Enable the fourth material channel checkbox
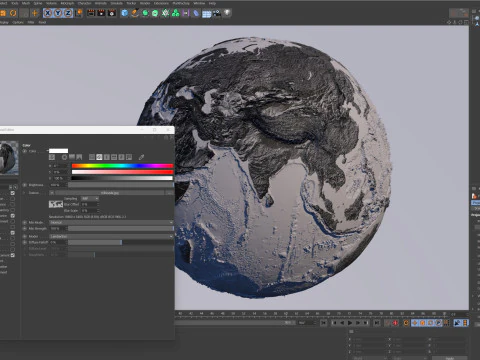 click(13, 210)
